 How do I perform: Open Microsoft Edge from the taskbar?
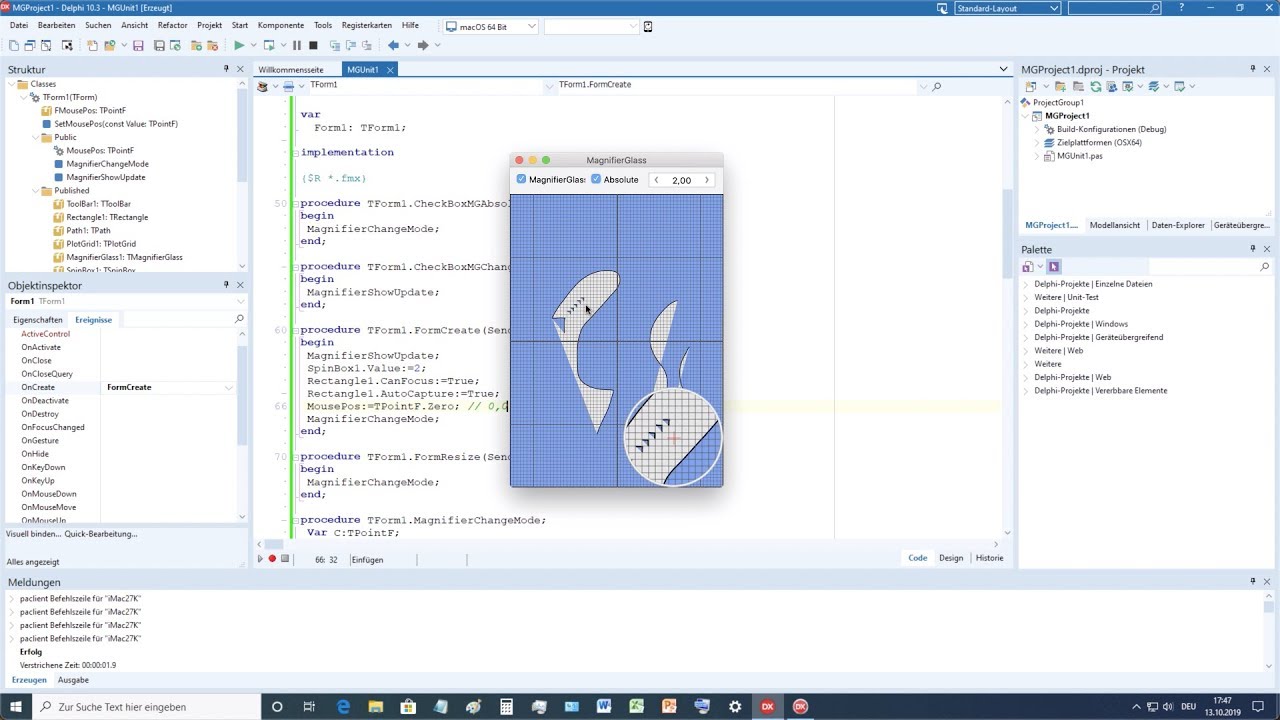[344, 707]
